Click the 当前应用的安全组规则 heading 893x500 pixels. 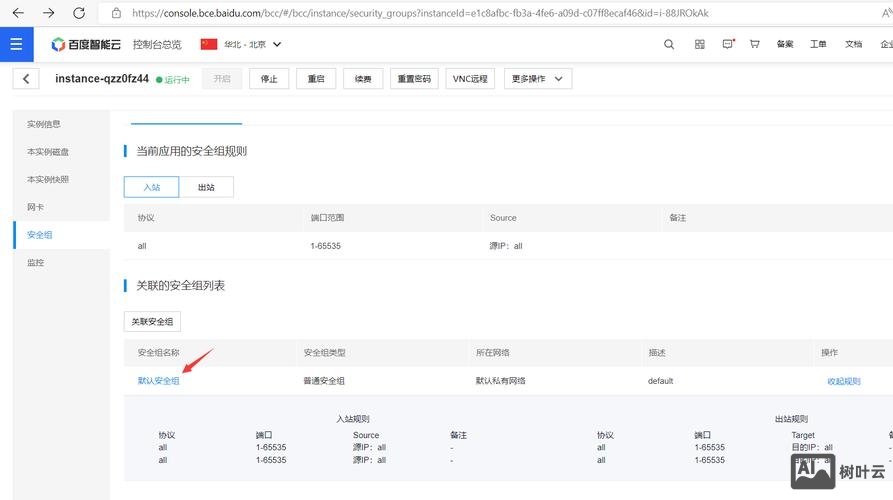(191, 151)
